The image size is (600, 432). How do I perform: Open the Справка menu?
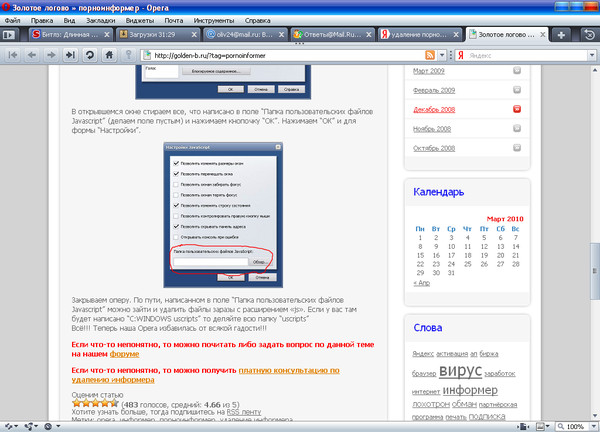tap(258, 20)
